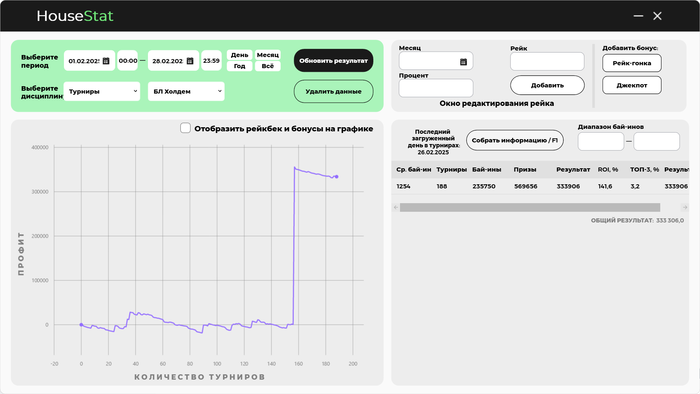This screenshot has height=394, width=700.
Task: Select the Год period preset
Action: click(x=240, y=66)
